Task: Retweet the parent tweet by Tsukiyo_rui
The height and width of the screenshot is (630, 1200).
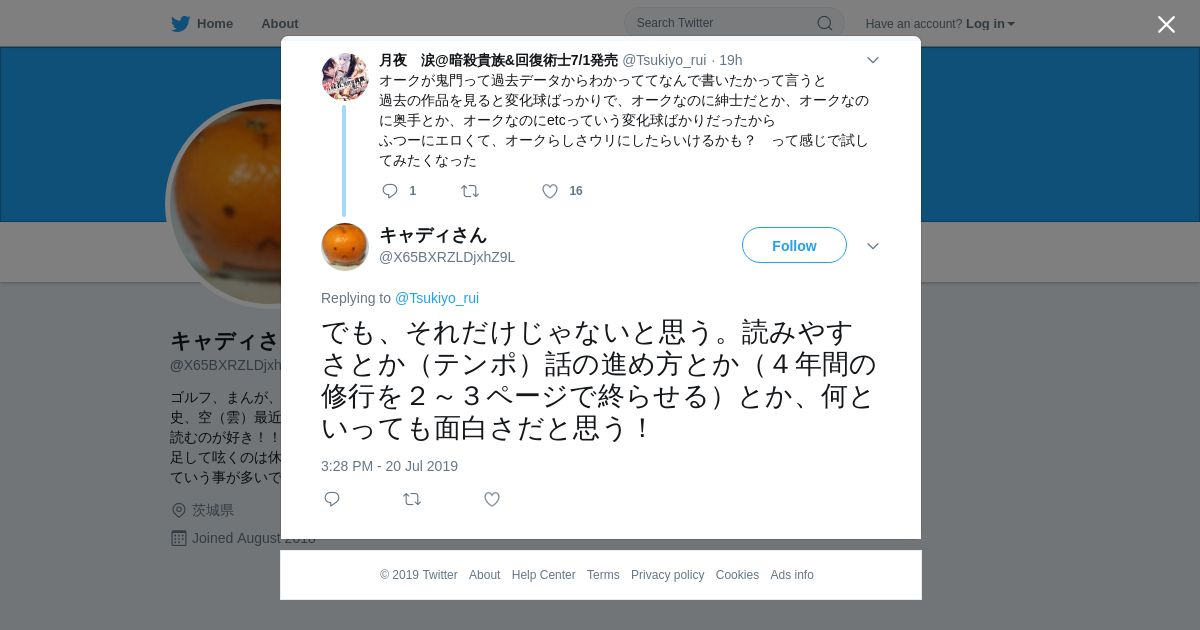Action: (x=469, y=191)
